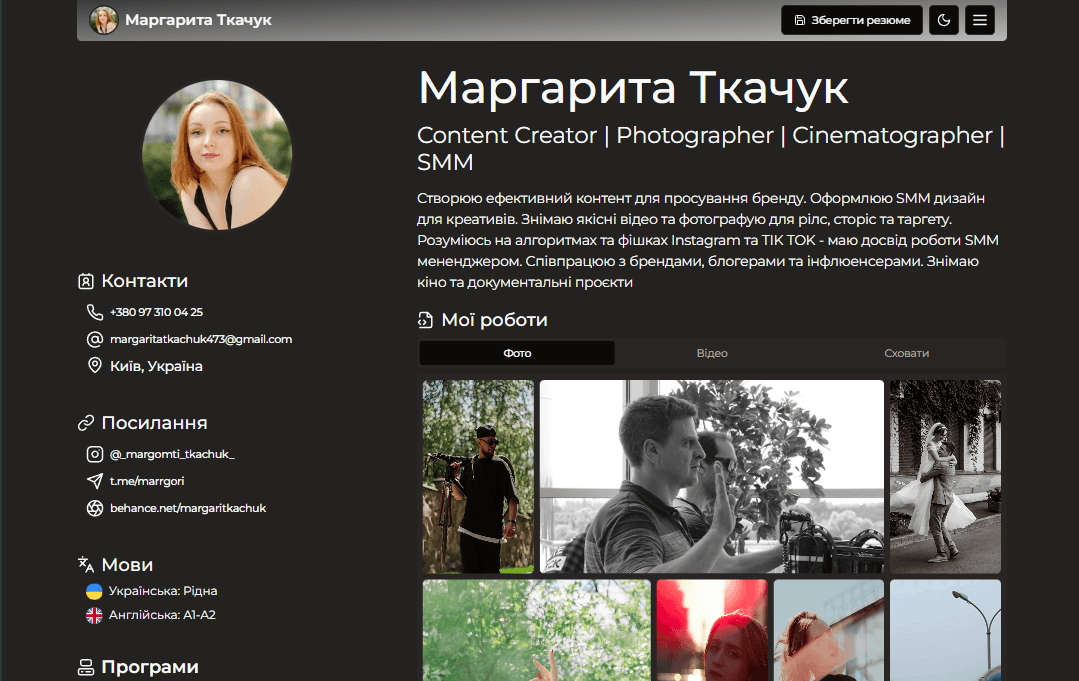This screenshot has height=681, width=1079.
Task: Click the floppy disk icon on Зберегти резюме
Action: pos(800,19)
